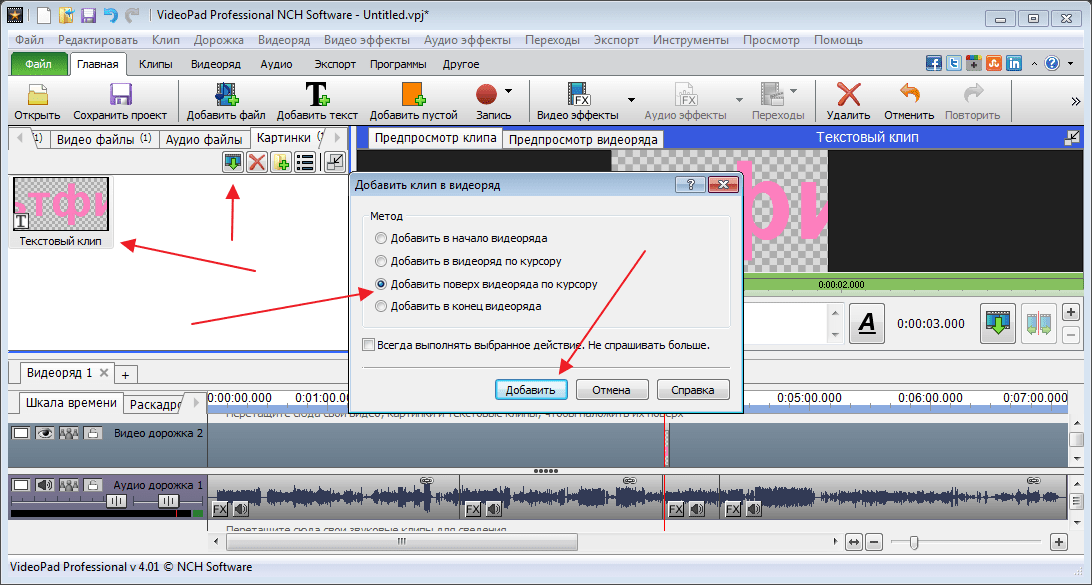Select Добавить в видеоряд по курсору option
This screenshot has height=585, width=1092.
point(468,261)
